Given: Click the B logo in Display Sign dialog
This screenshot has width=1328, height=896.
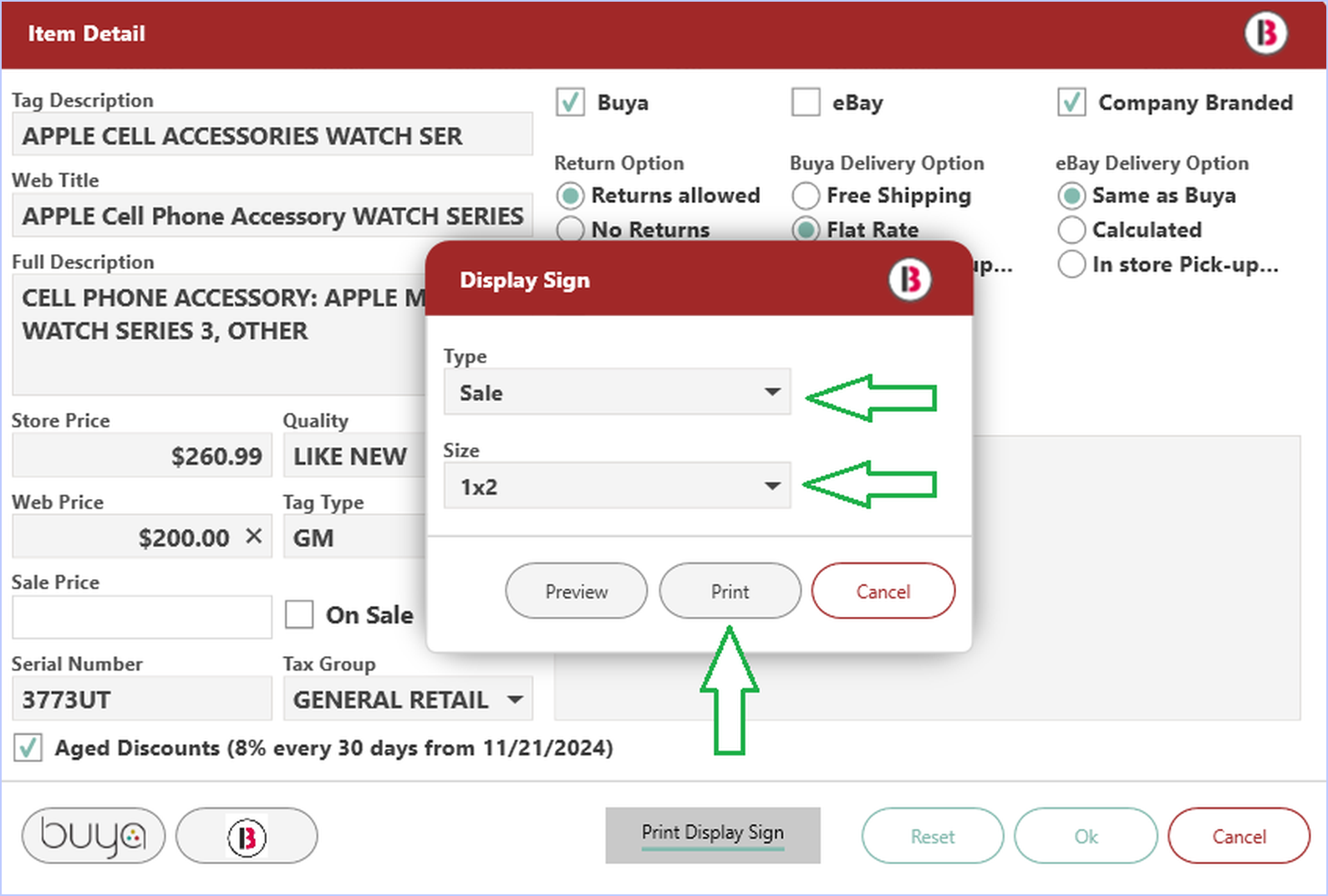Looking at the screenshot, I should point(909,279).
